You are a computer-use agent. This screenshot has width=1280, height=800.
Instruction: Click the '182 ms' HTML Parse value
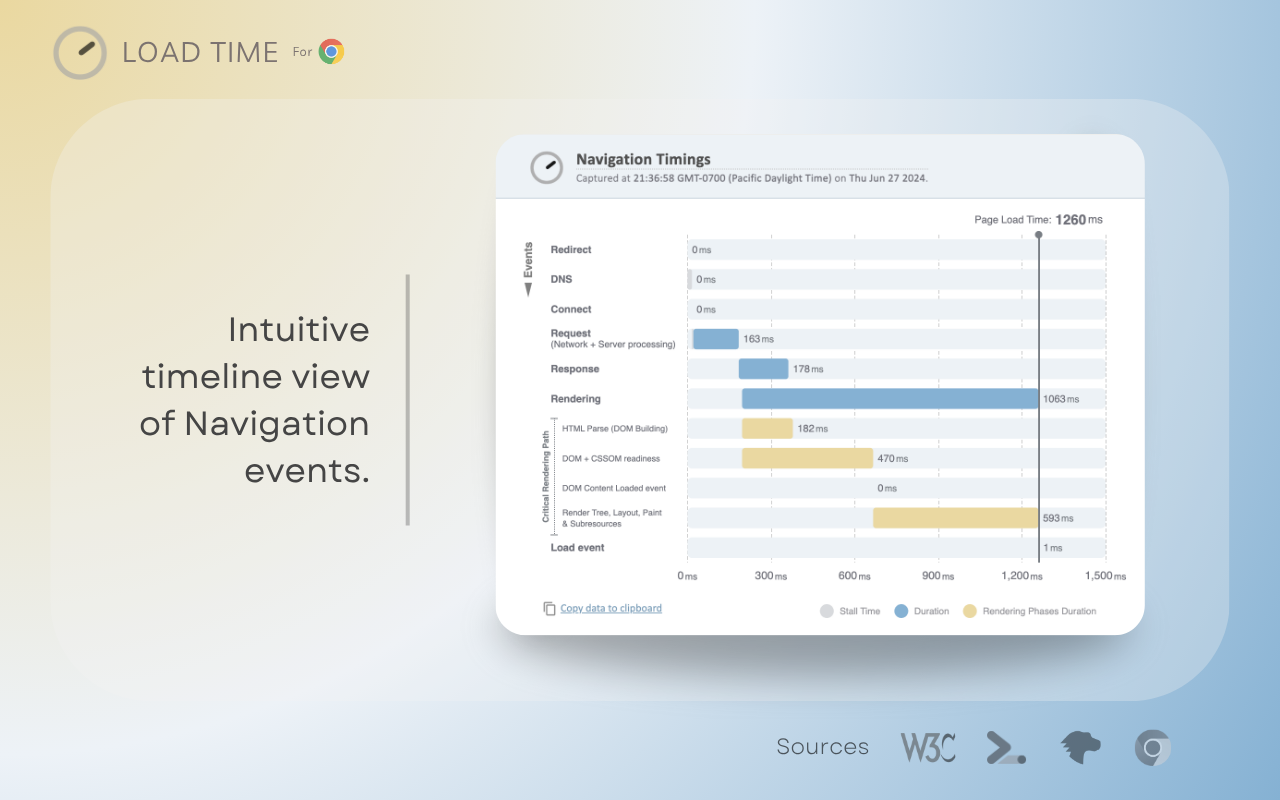[x=812, y=428]
